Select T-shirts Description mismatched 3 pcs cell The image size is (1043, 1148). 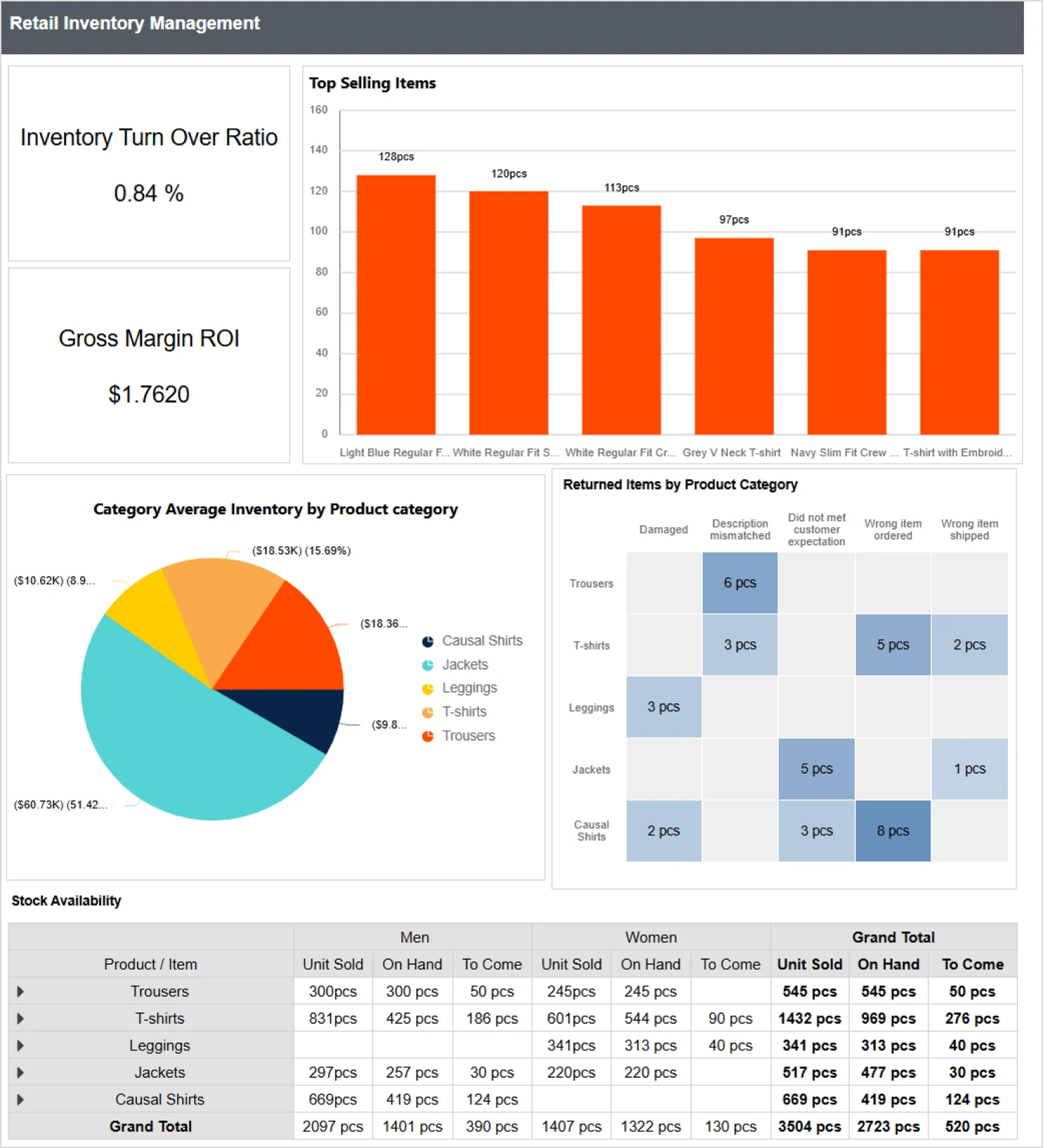click(x=740, y=645)
